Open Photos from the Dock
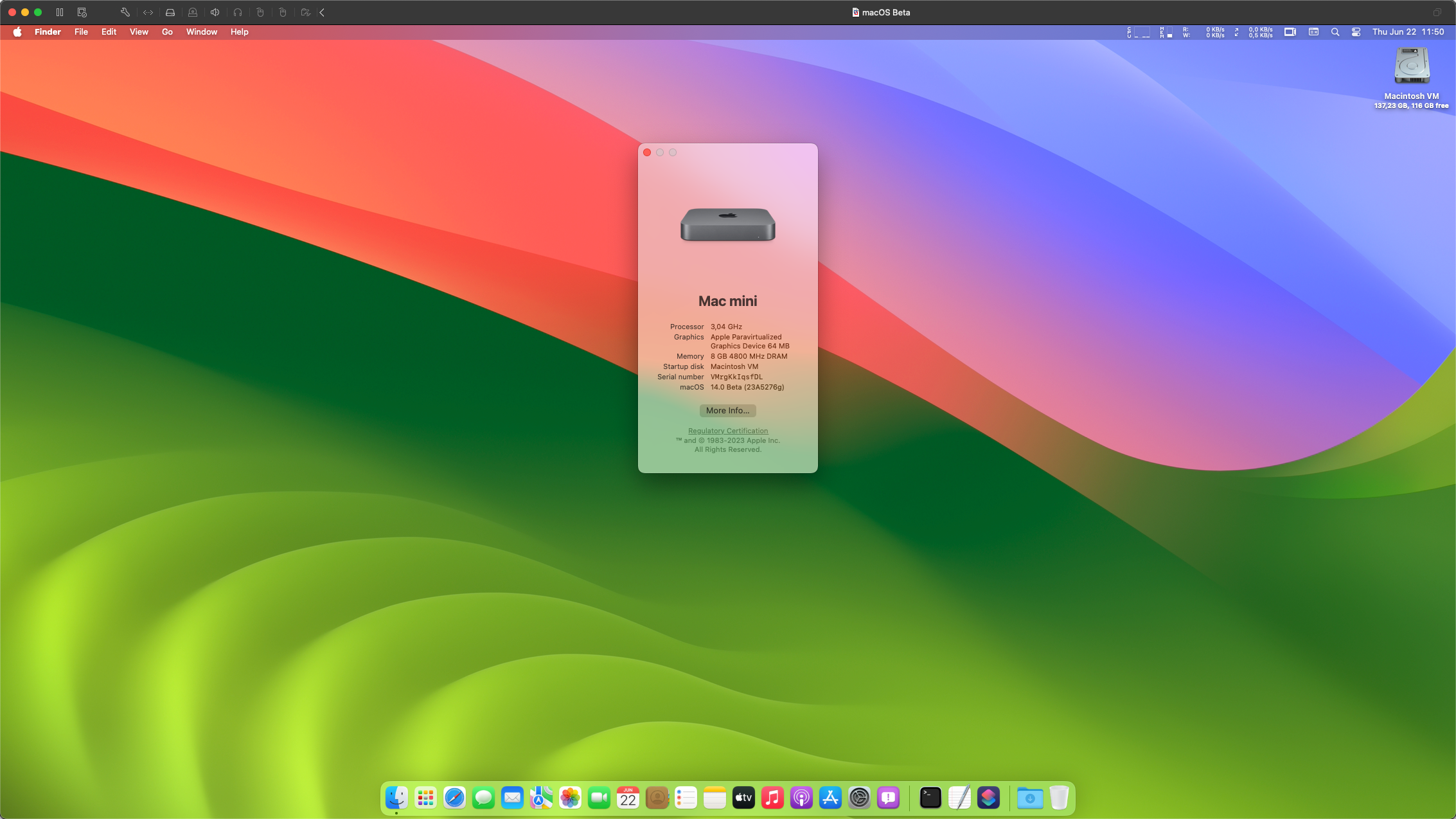The image size is (1456, 819). click(x=570, y=798)
